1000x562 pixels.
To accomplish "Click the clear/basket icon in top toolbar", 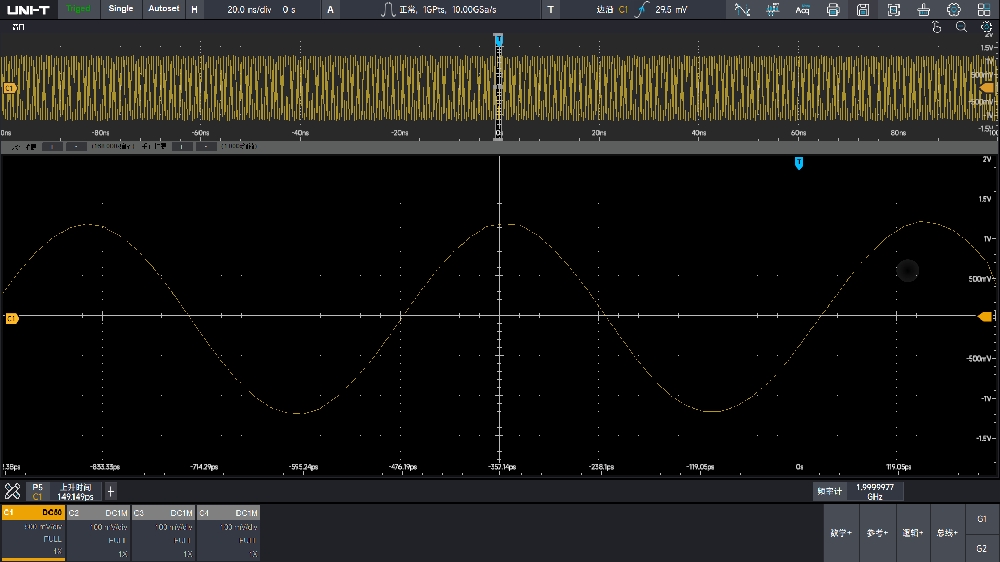I will (x=924, y=10).
